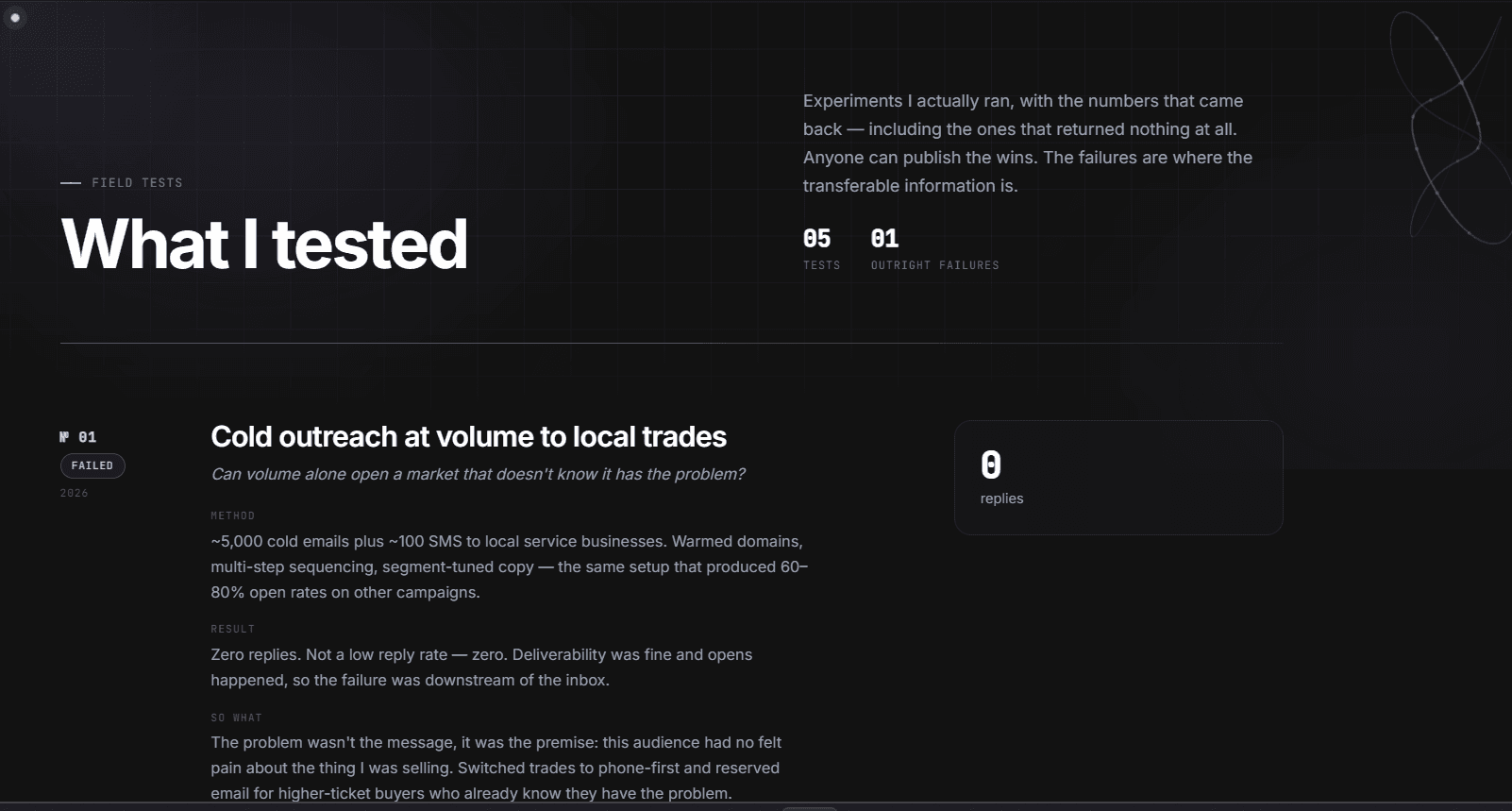Click the small circular dot icon at top-left
Image resolution: width=1512 pixels, height=811 pixels.
[x=15, y=17]
